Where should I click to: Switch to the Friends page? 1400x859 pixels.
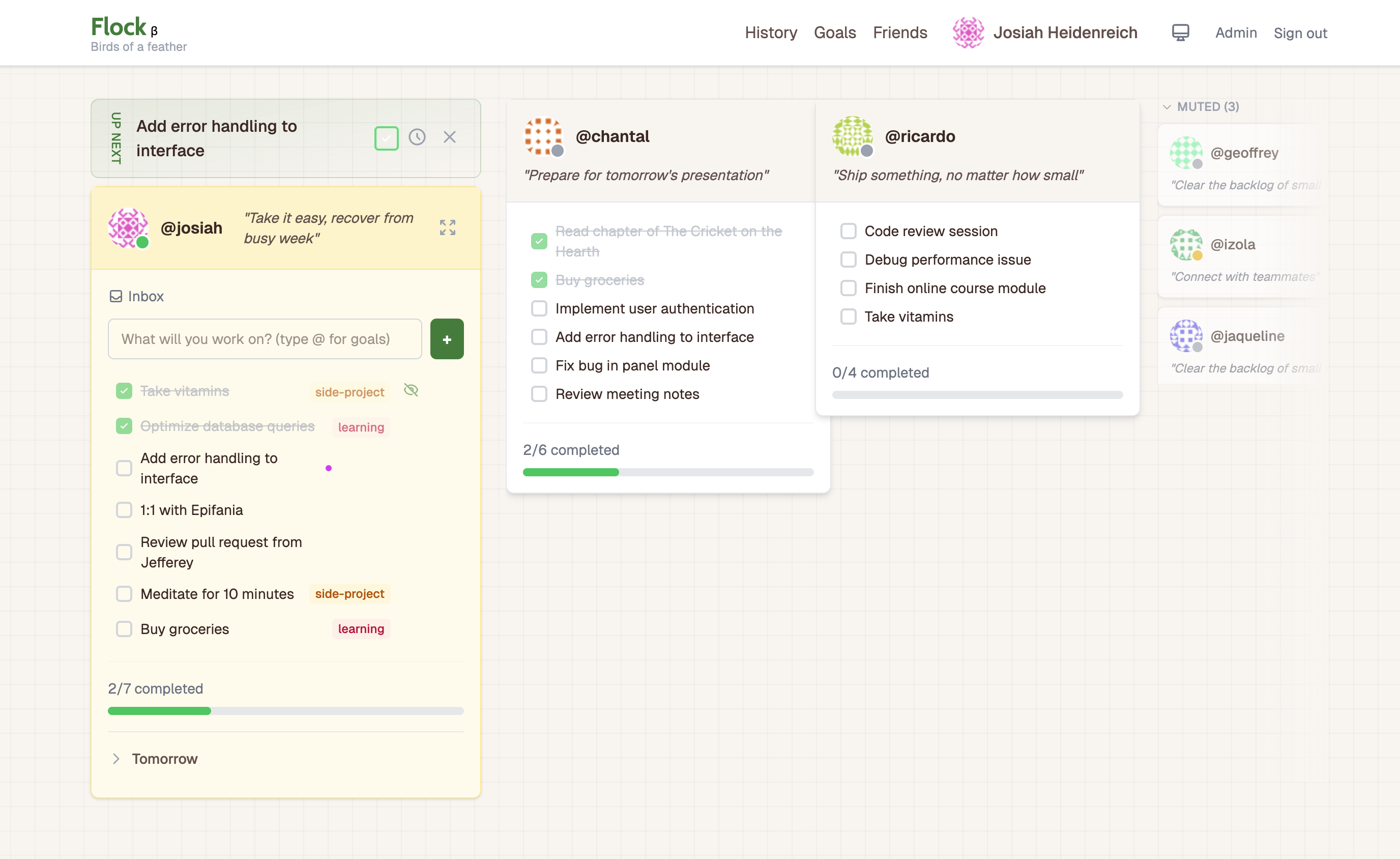900,33
